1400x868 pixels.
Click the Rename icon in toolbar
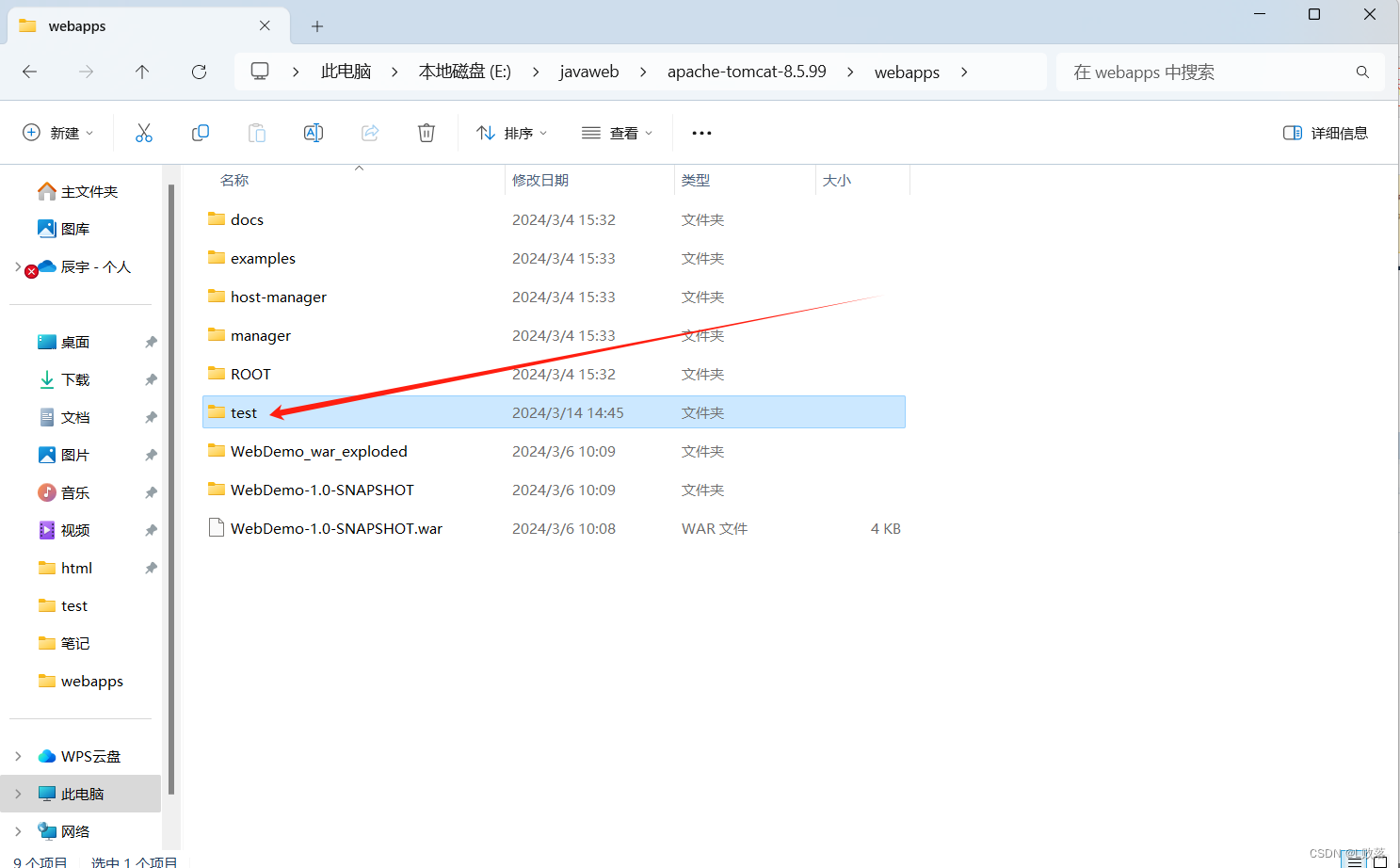314,133
